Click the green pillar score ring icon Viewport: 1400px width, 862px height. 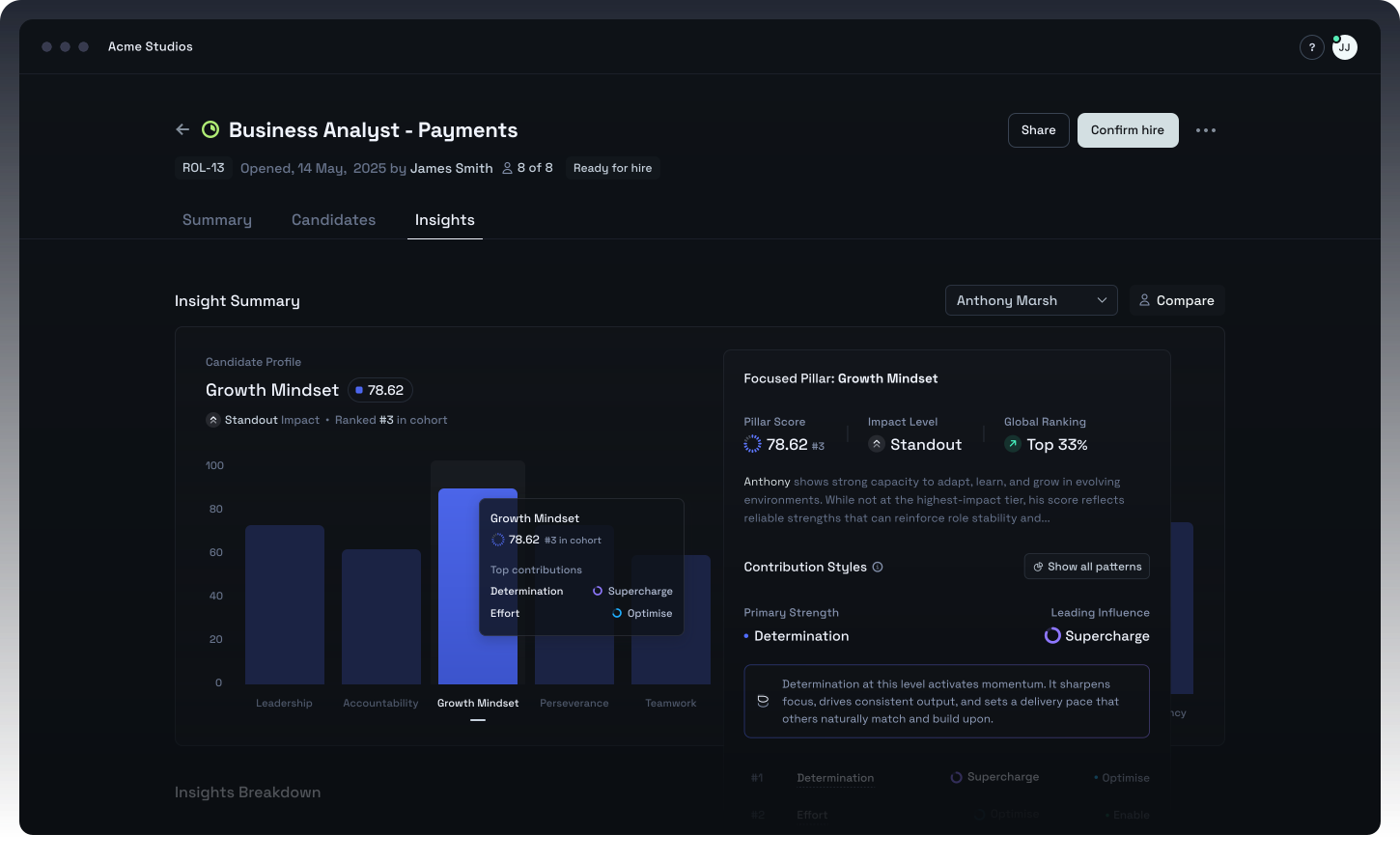click(x=752, y=444)
